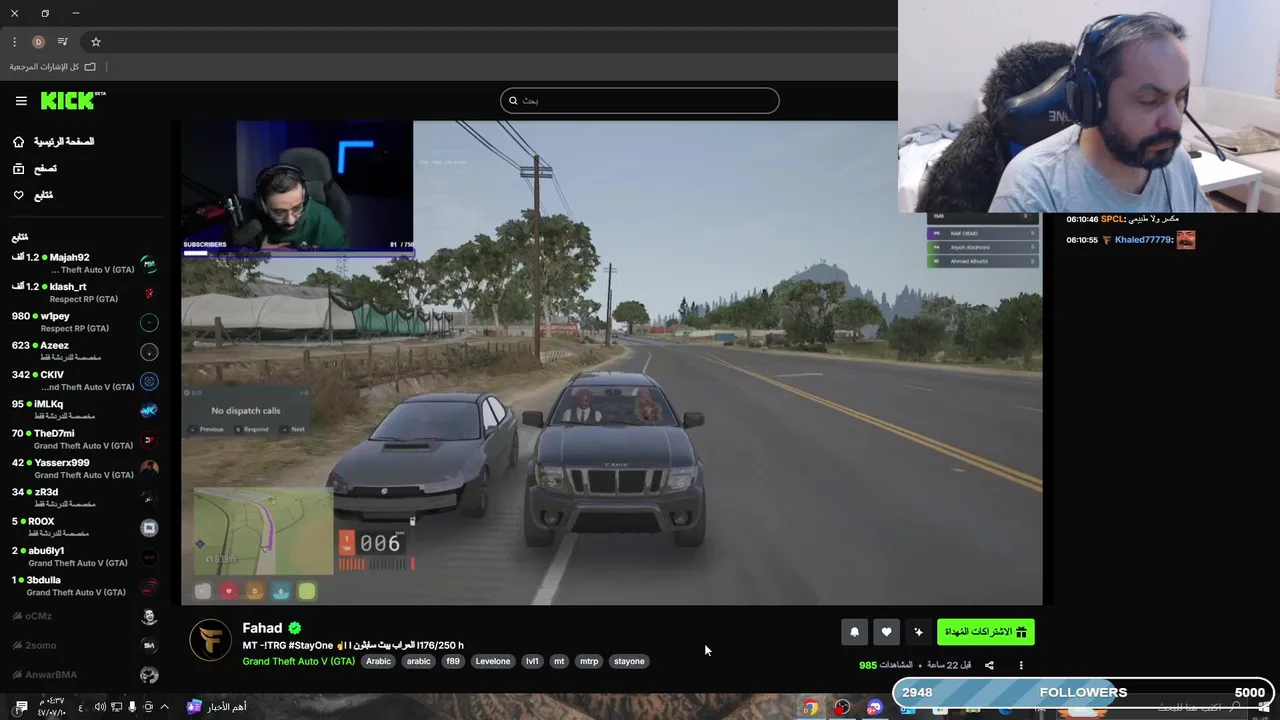Open the iMLKq channel in the sidebar
This screenshot has width=1280, height=720.
(84, 410)
